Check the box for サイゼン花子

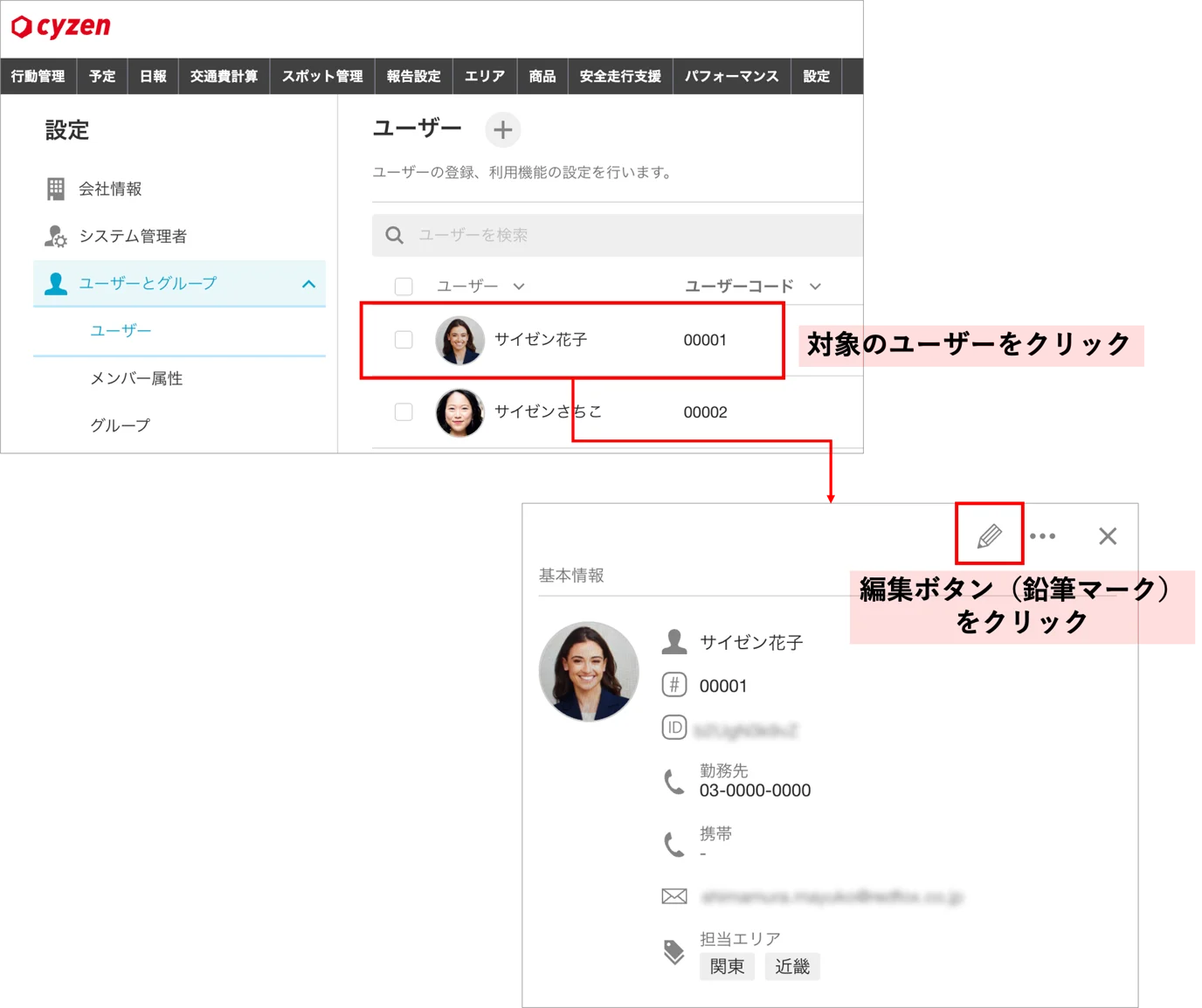tap(404, 340)
